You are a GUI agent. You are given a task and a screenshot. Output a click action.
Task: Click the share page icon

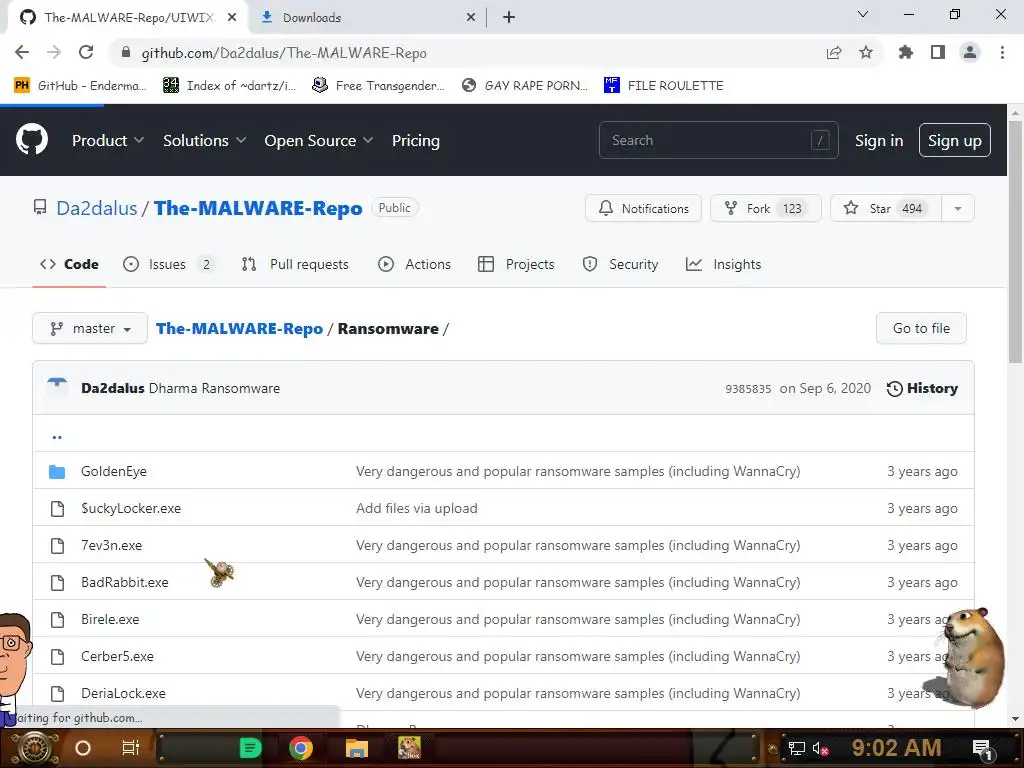tap(834, 52)
